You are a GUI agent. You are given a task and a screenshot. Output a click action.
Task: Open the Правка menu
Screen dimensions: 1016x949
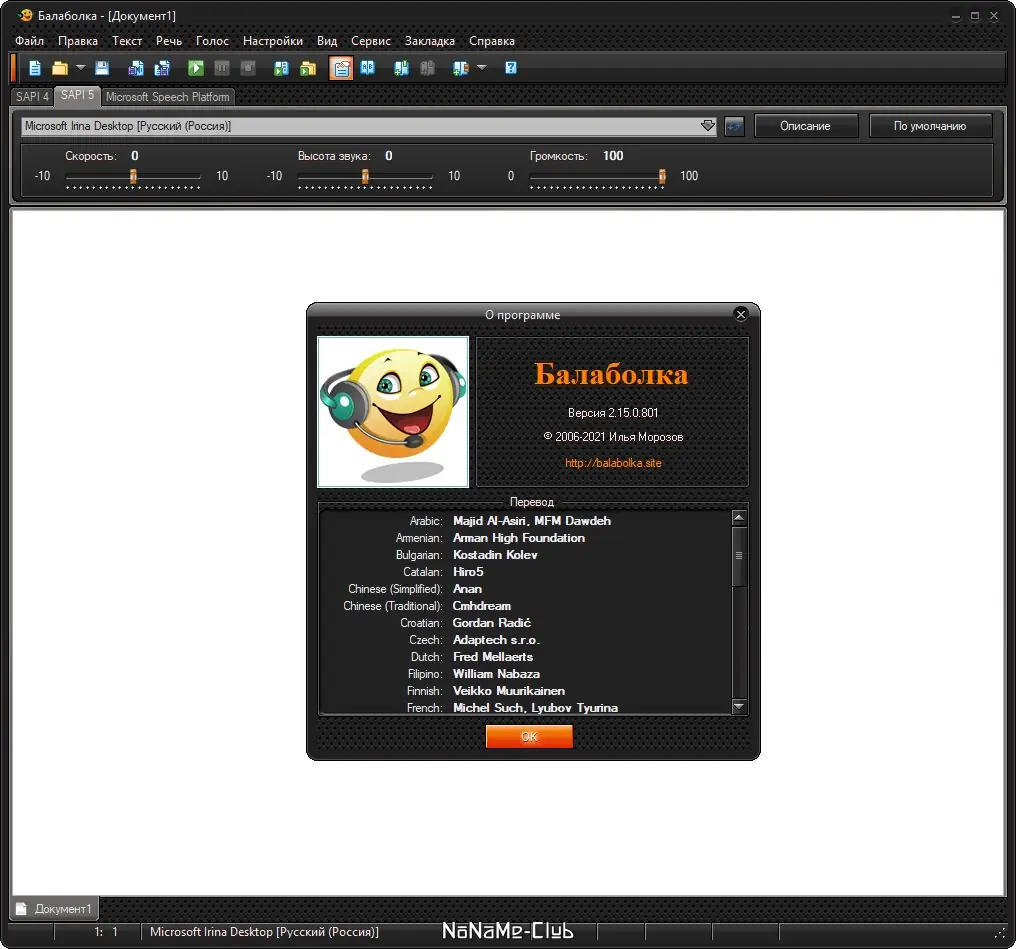coord(78,41)
